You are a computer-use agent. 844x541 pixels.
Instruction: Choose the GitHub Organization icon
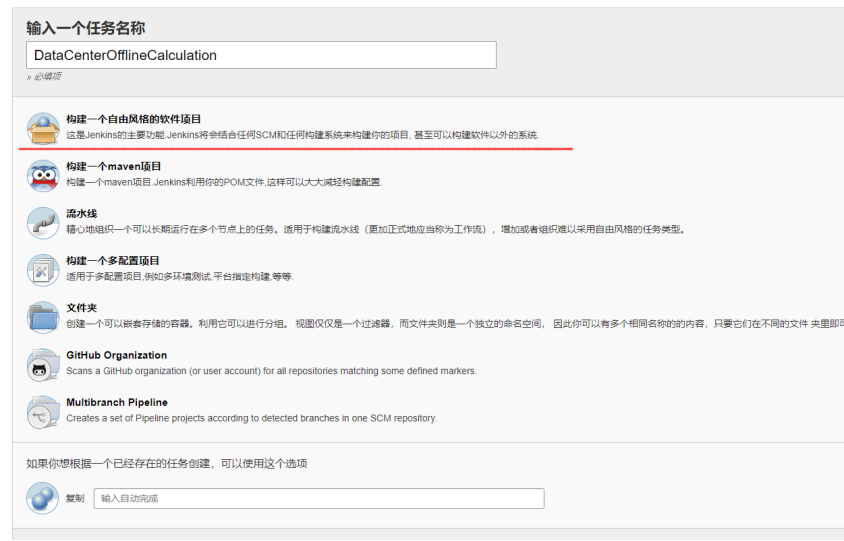pos(43,364)
